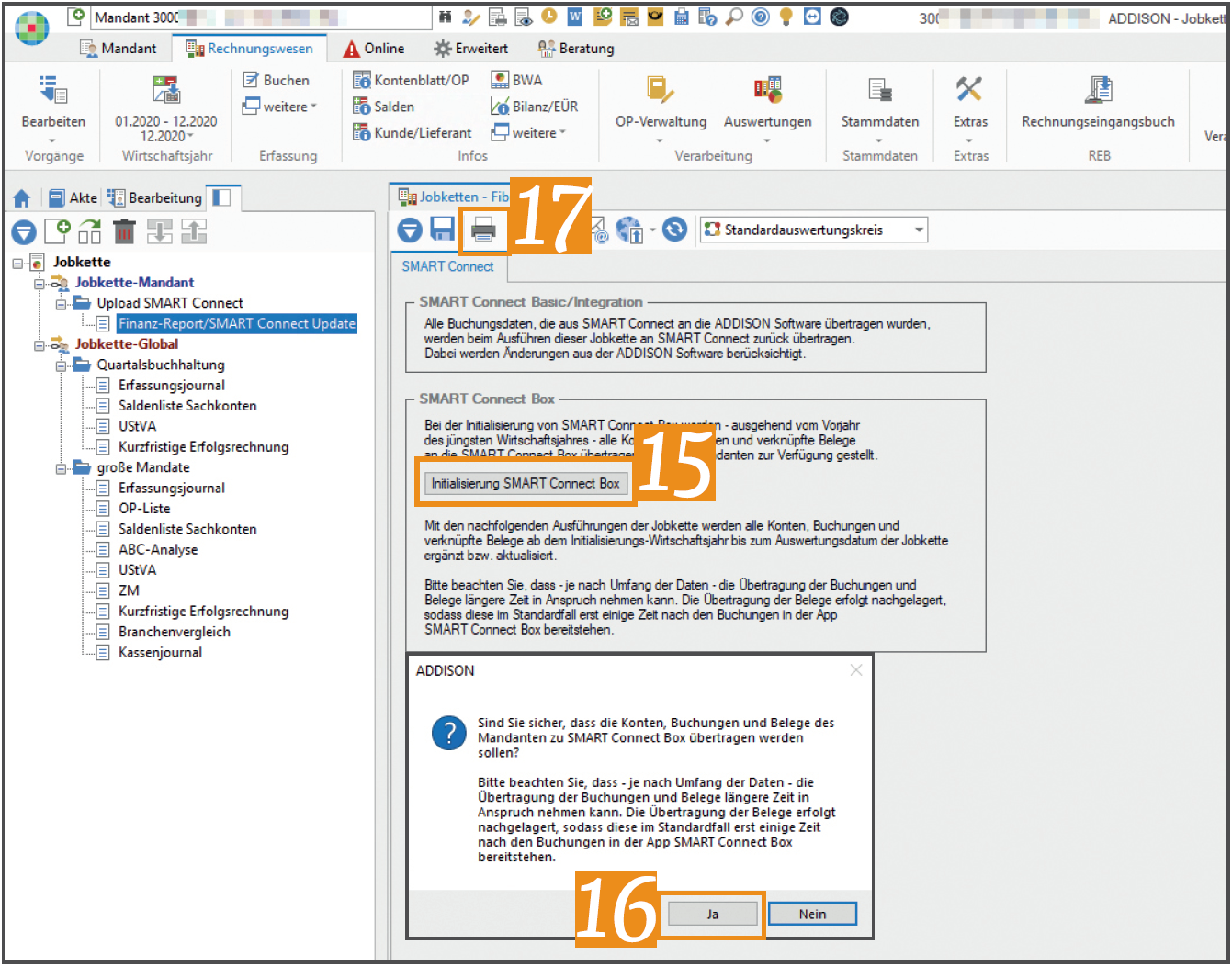Open the Word document icon in top toolbar
The height and width of the screenshot is (966, 1232).
575,17
